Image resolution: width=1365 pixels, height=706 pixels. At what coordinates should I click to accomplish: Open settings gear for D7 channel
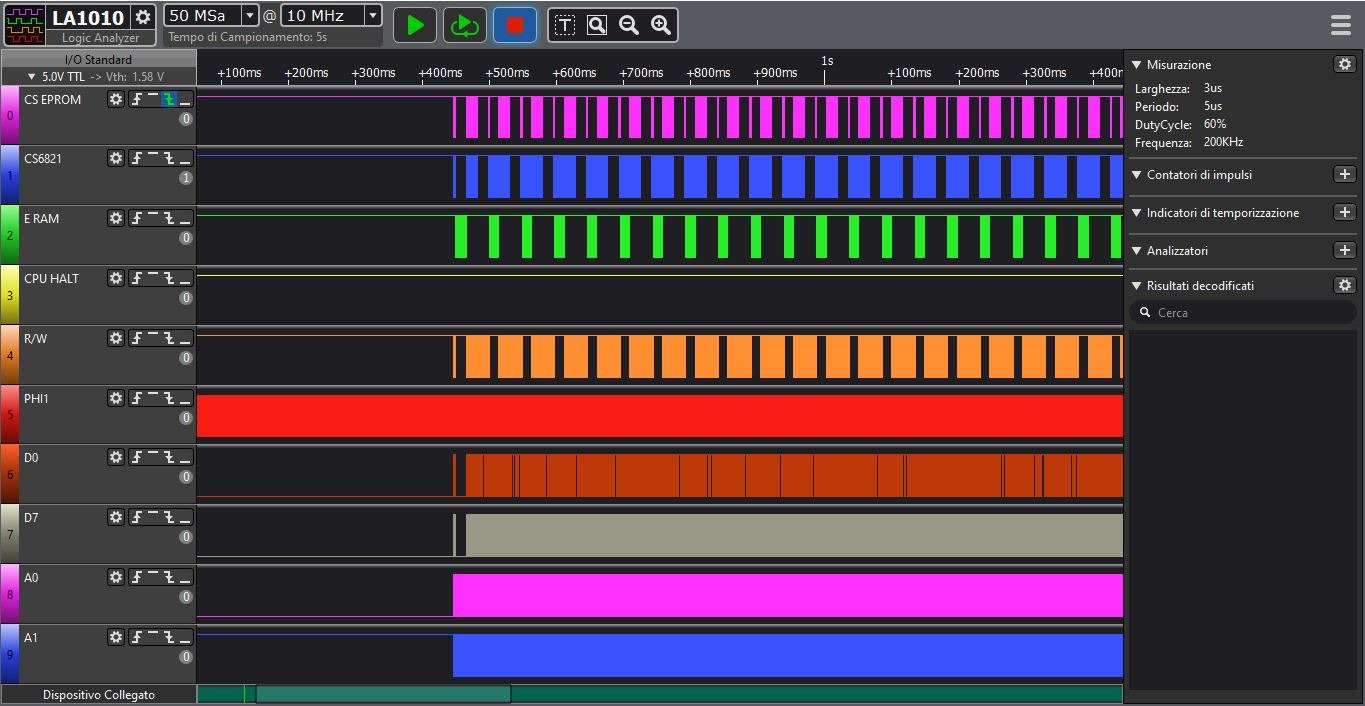[x=116, y=517]
